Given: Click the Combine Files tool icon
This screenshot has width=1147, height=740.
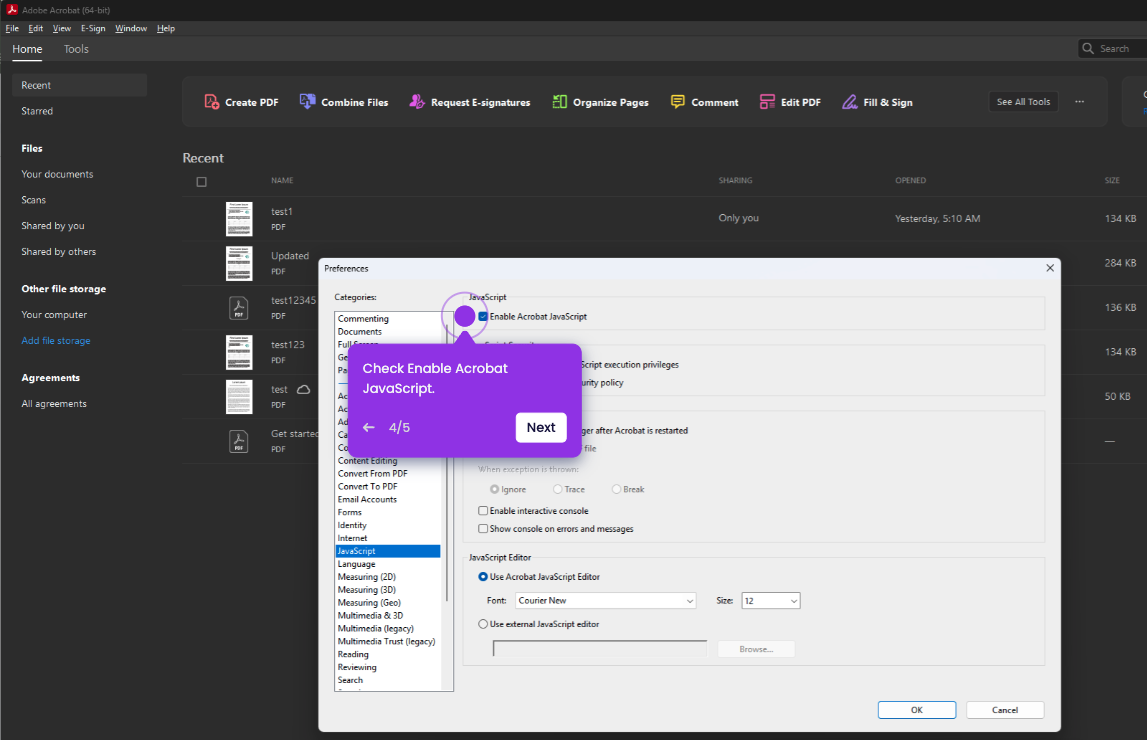Looking at the screenshot, I should [307, 102].
